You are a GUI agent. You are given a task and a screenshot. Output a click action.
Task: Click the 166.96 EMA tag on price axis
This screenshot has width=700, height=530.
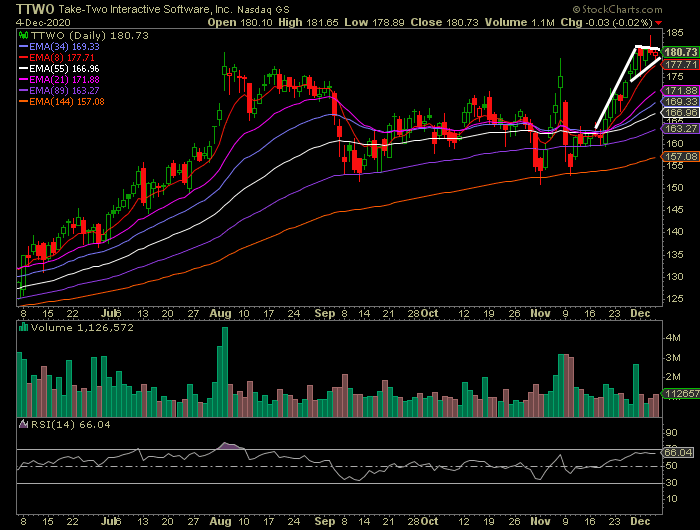[680, 113]
